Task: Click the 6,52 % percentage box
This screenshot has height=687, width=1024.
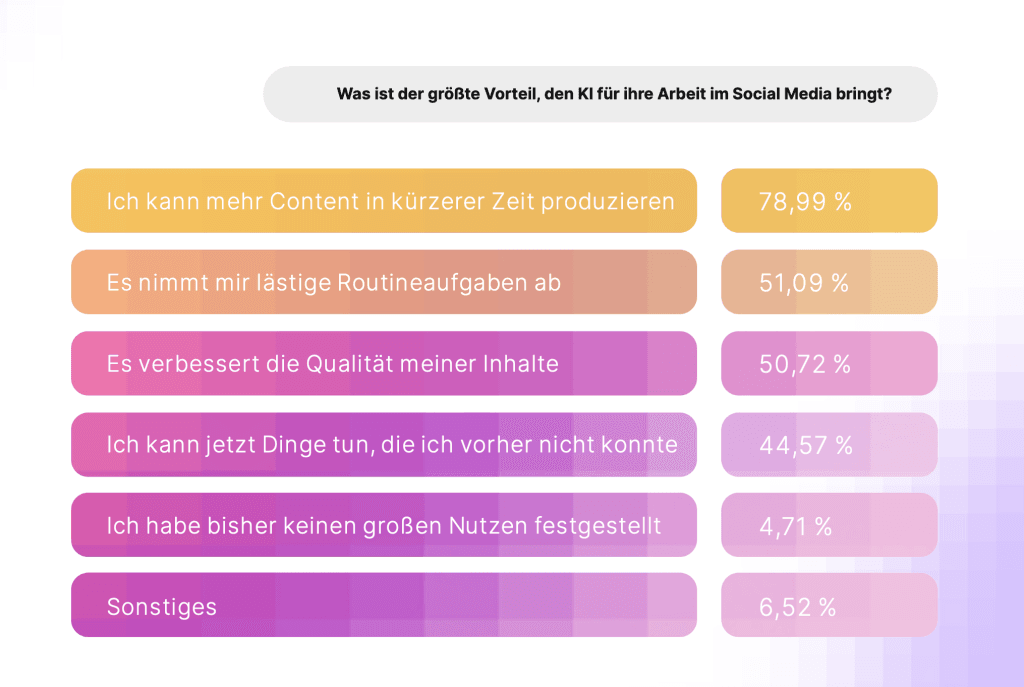Action: [829, 606]
